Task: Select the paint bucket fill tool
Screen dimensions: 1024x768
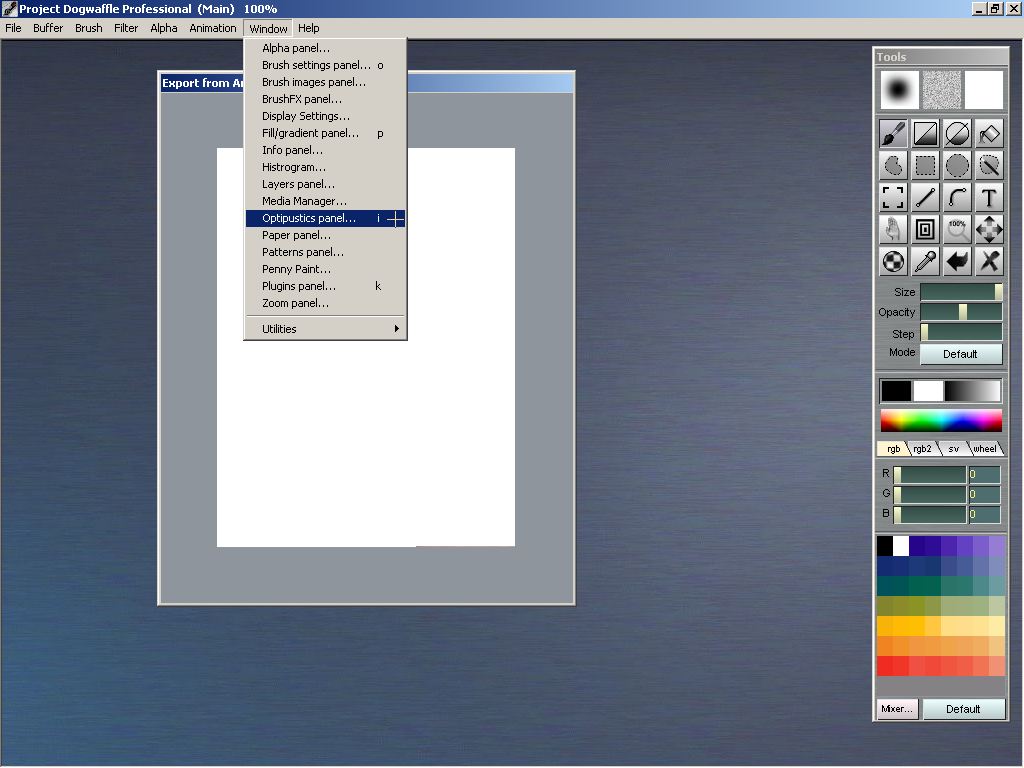Action: click(989, 134)
